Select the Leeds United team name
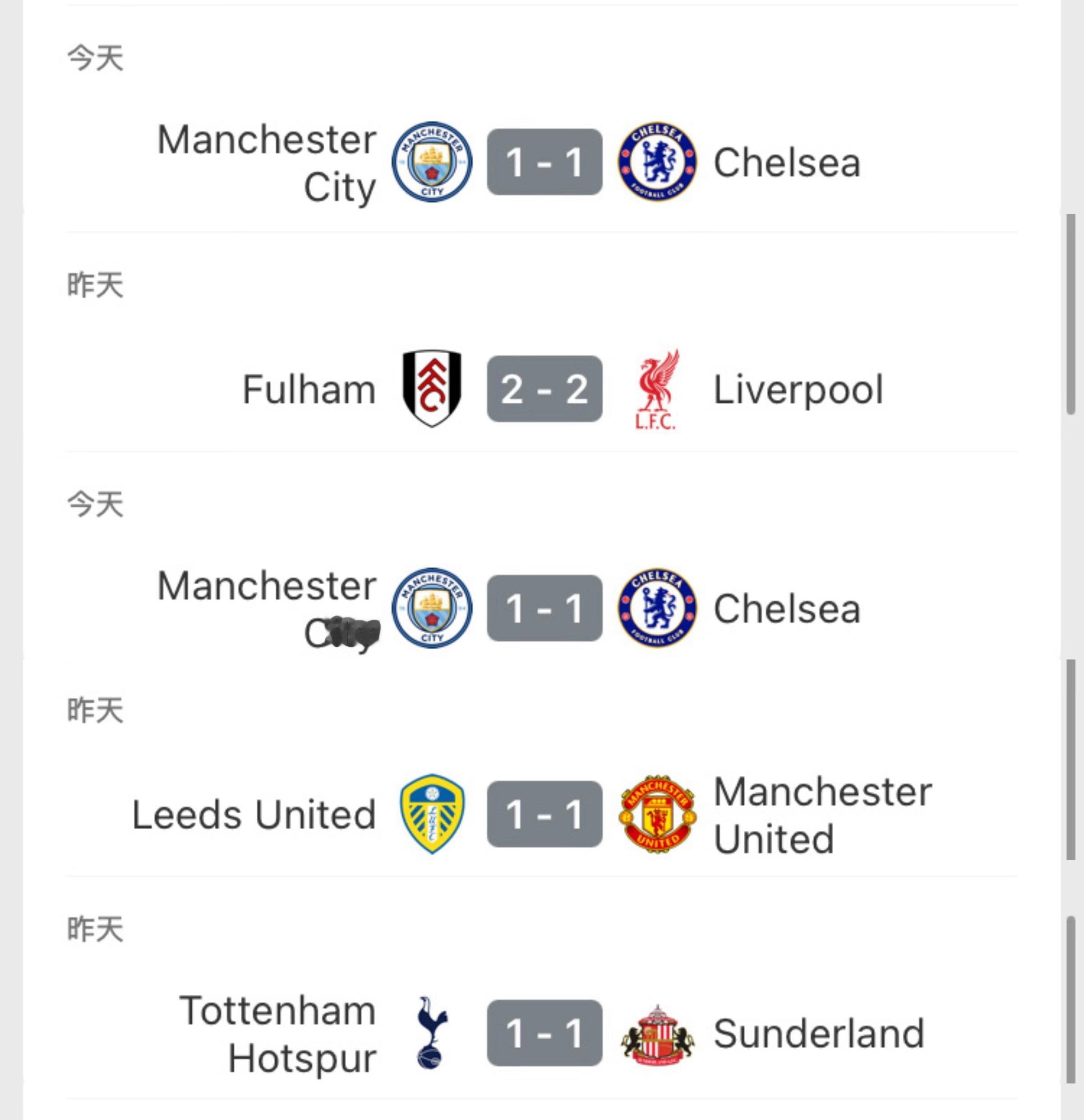 coord(254,814)
